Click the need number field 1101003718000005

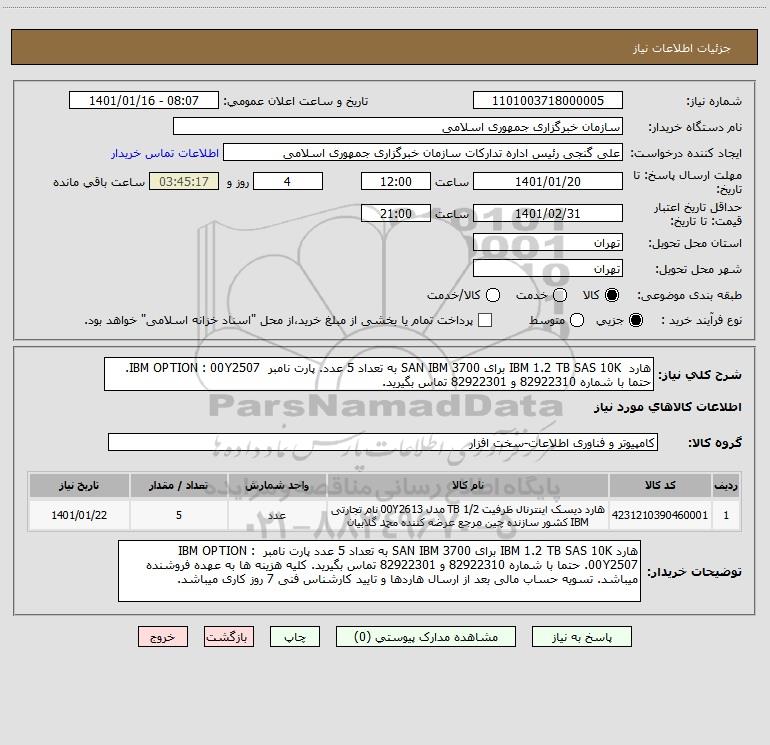point(548,101)
